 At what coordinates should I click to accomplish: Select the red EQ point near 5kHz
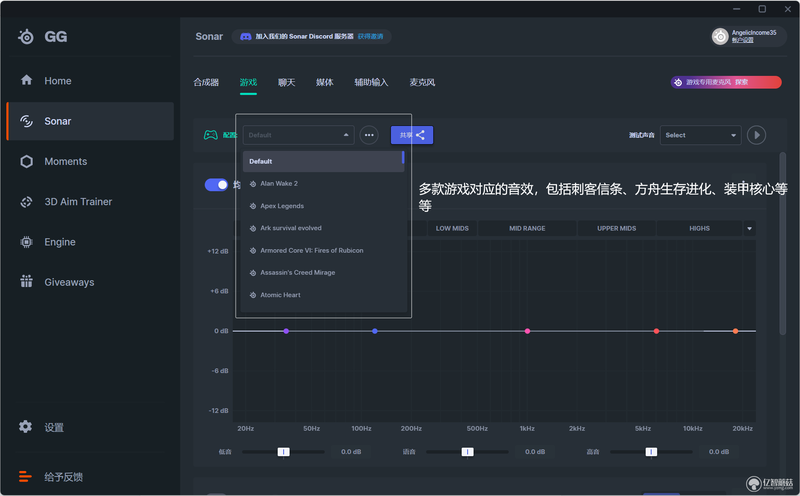click(657, 331)
